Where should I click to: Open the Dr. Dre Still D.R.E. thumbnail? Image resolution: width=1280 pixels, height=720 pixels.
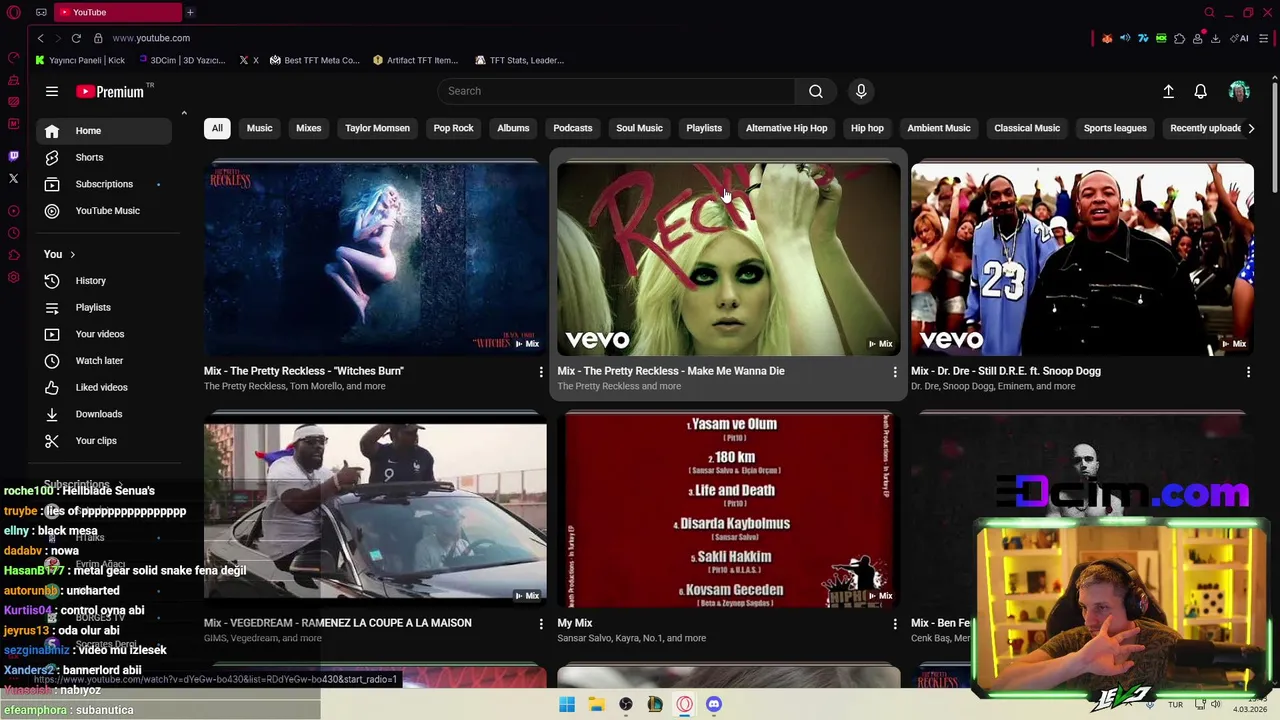[x=1082, y=259]
